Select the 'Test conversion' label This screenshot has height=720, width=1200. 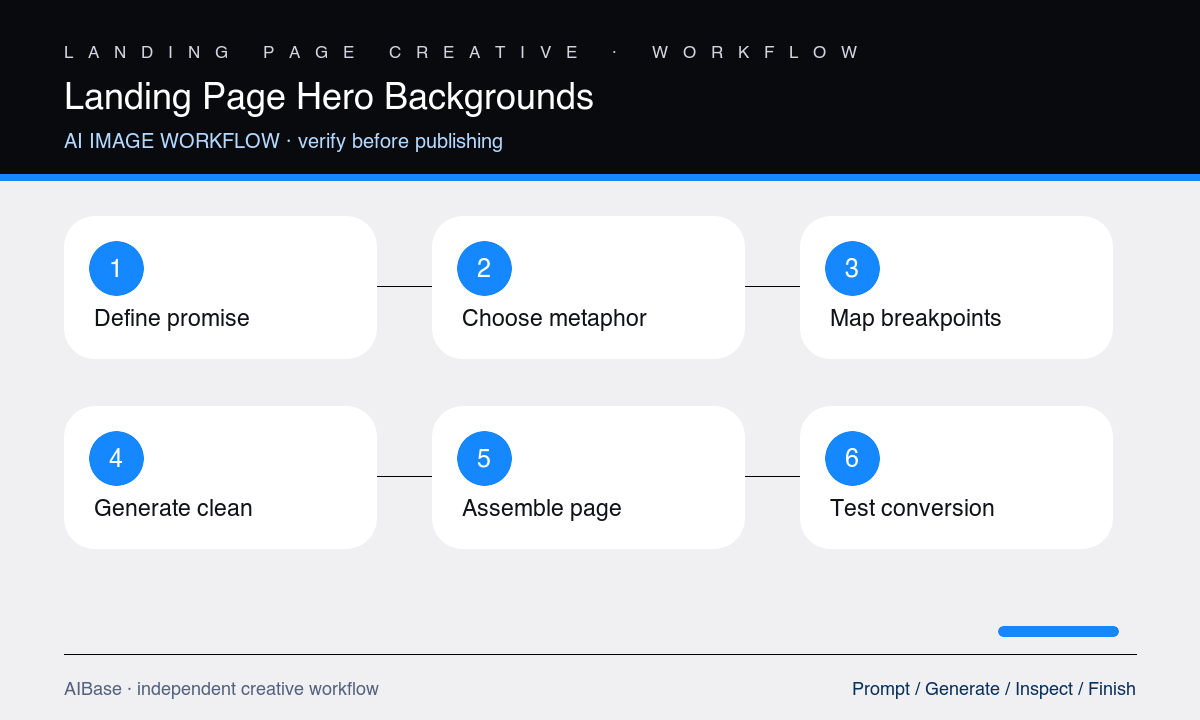point(912,508)
